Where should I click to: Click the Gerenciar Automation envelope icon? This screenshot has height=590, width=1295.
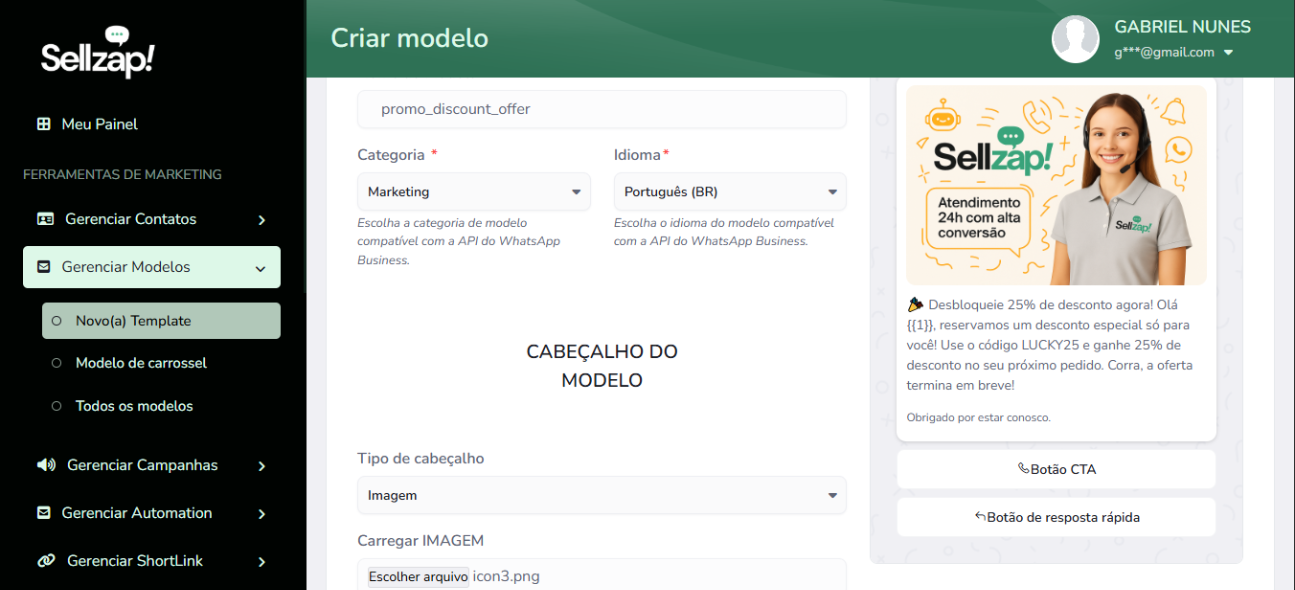(43, 513)
